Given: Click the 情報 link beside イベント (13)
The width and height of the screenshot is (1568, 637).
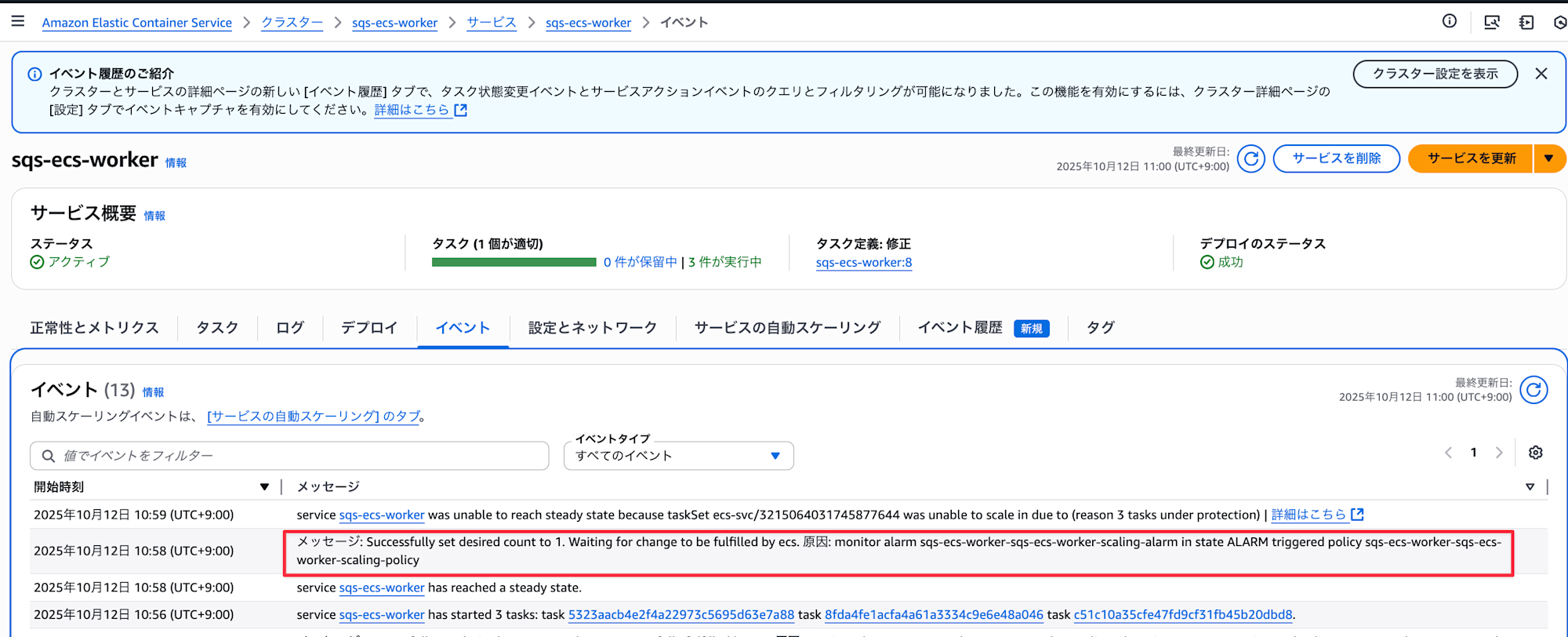Looking at the screenshot, I should tap(153, 392).
